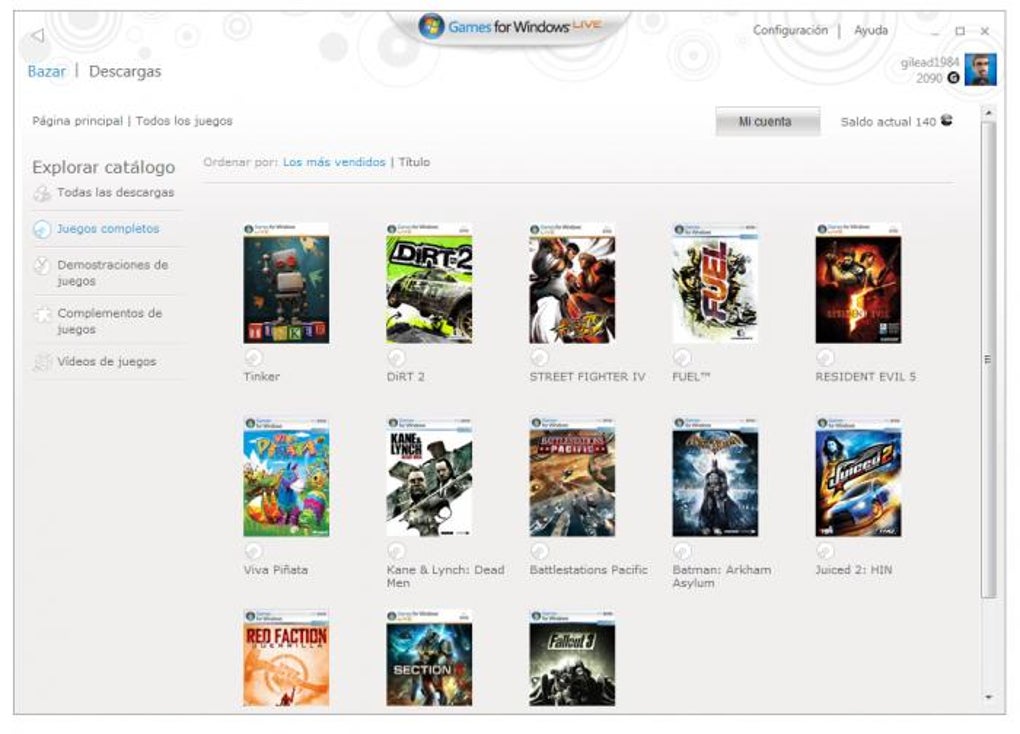Click the STREET FIGHTER IV title text

587,377
